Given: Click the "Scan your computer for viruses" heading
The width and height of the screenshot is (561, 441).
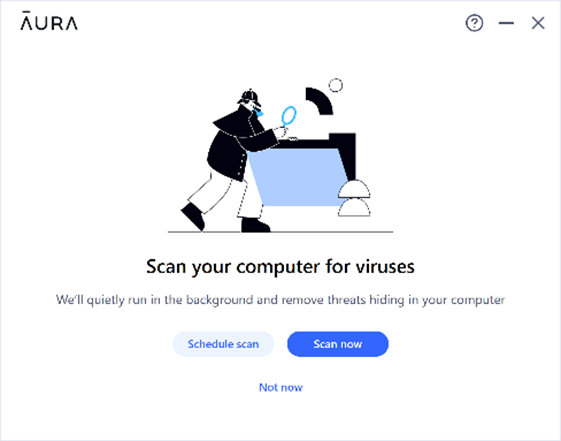Looking at the screenshot, I should (280, 267).
